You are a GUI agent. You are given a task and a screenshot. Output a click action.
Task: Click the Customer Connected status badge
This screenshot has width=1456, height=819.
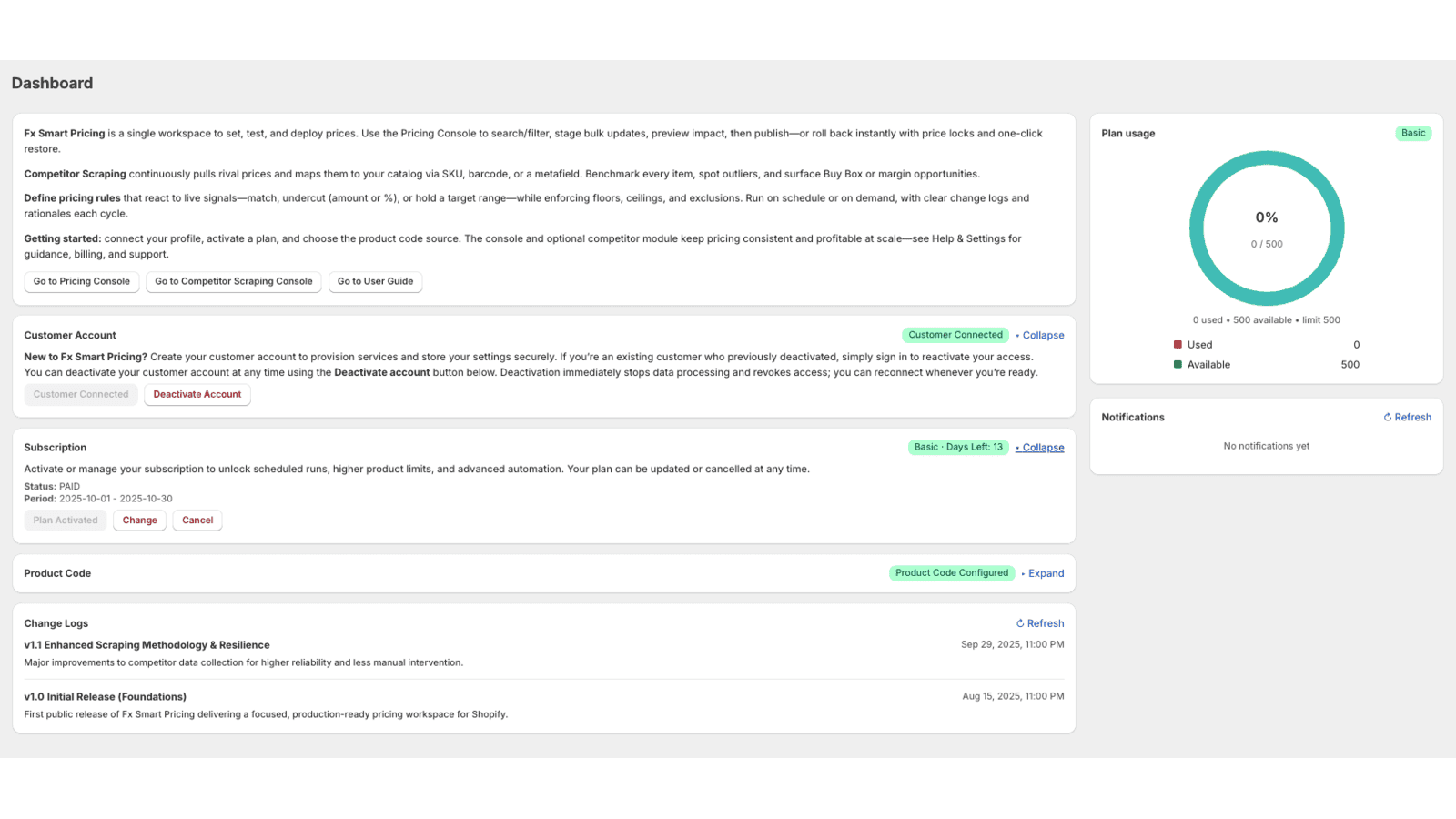pyautogui.click(x=955, y=334)
